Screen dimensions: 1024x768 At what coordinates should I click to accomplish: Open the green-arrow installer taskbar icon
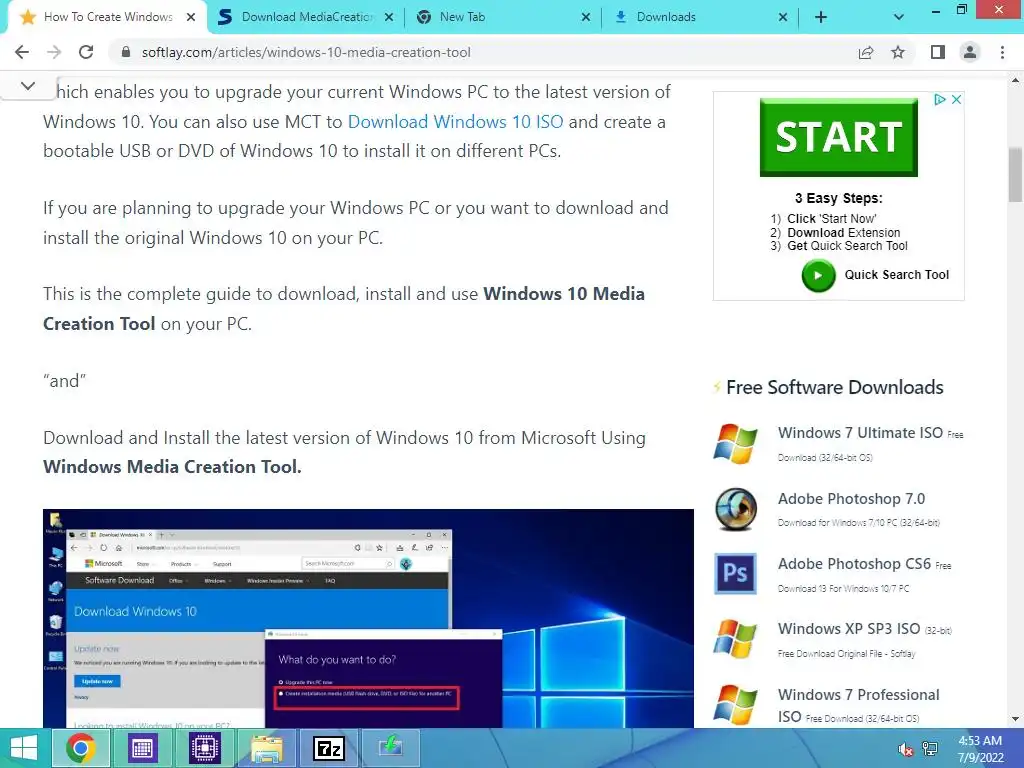tap(391, 748)
